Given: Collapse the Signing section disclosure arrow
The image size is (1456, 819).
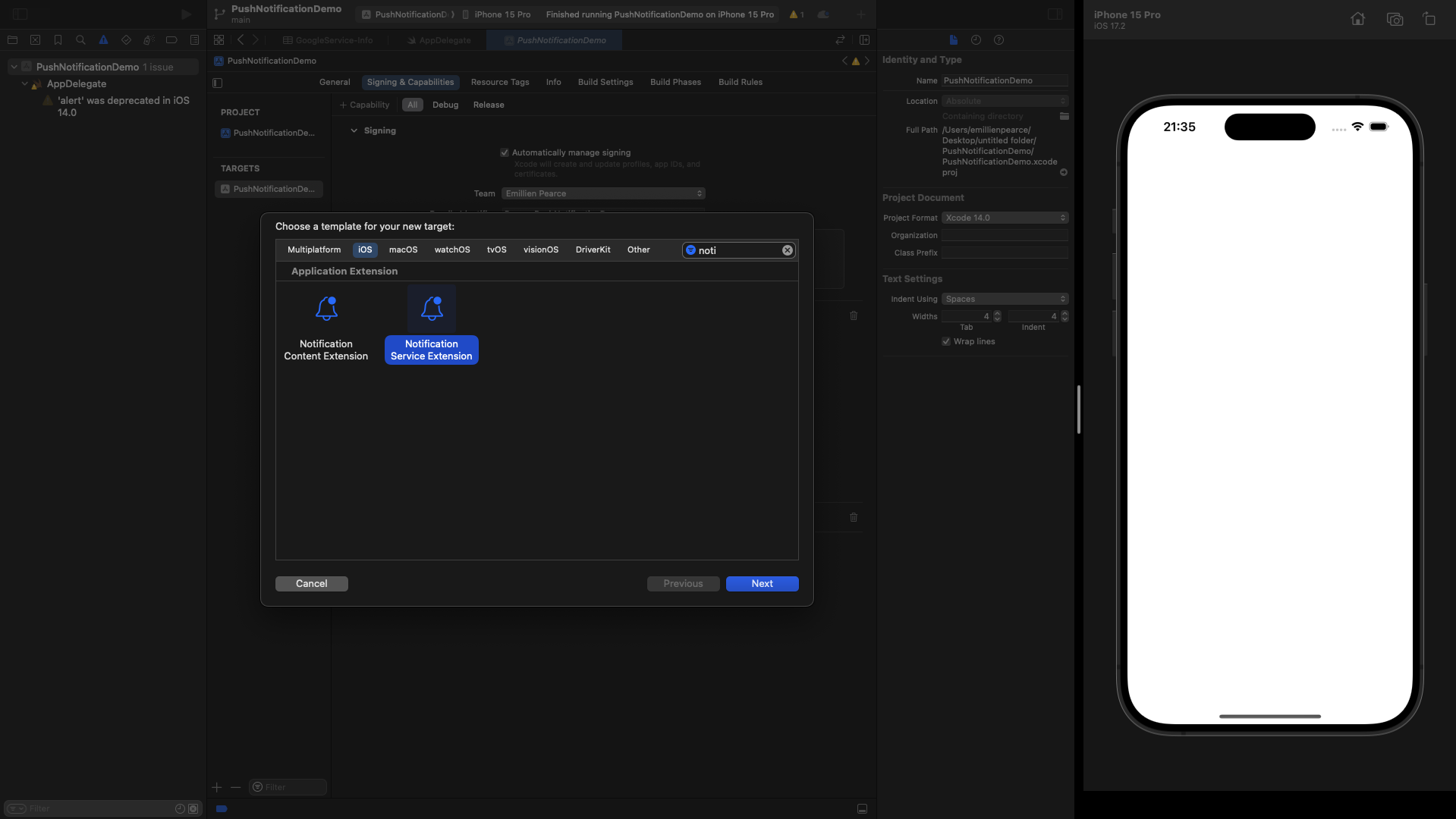Looking at the screenshot, I should (354, 131).
